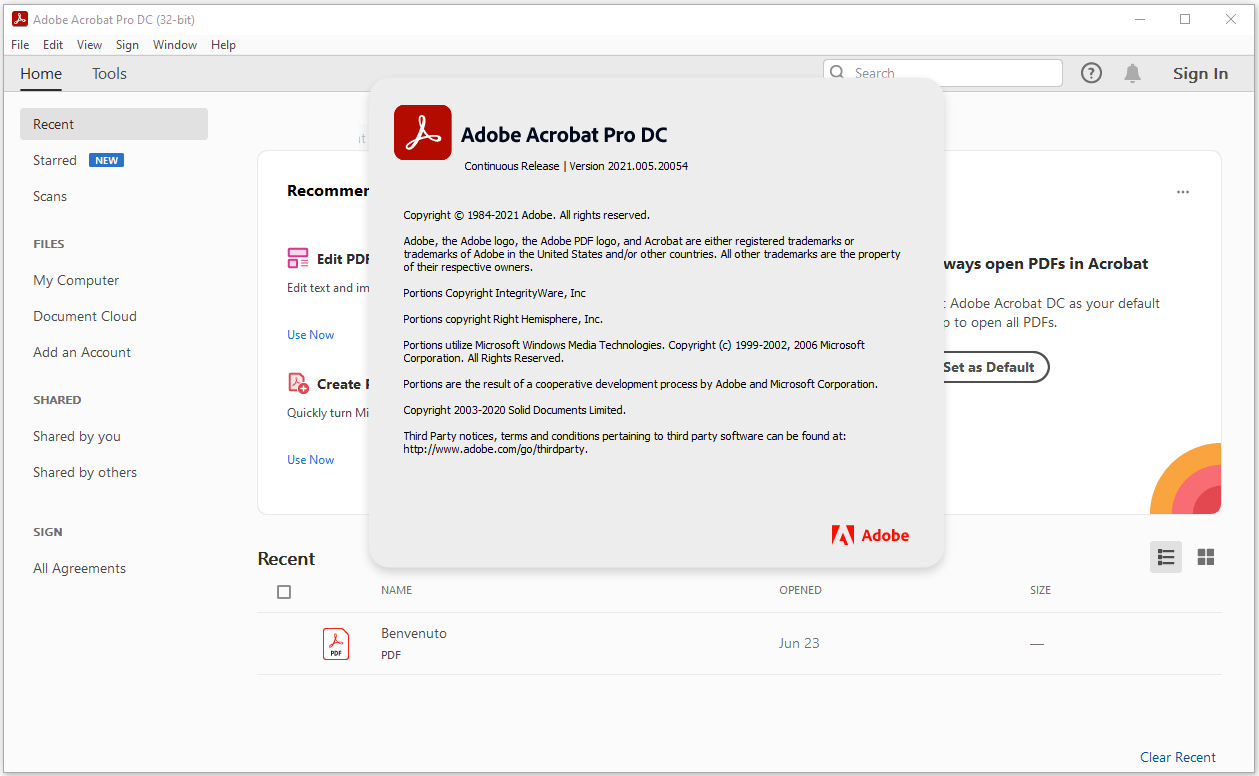1259x776 pixels.
Task: Open the Help menu
Action: [224, 45]
